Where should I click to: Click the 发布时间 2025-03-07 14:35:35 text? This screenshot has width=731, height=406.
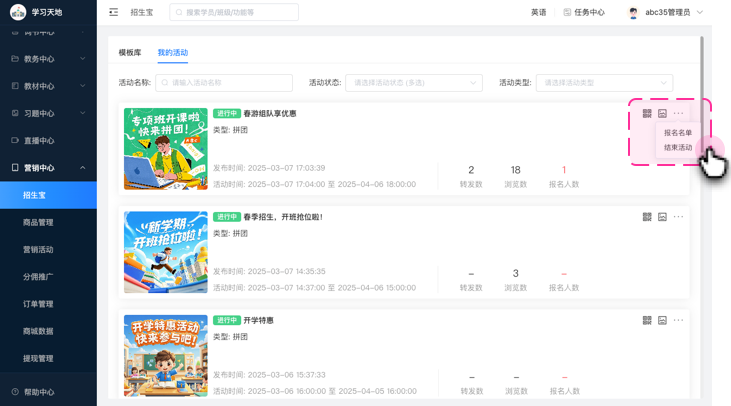269,271
